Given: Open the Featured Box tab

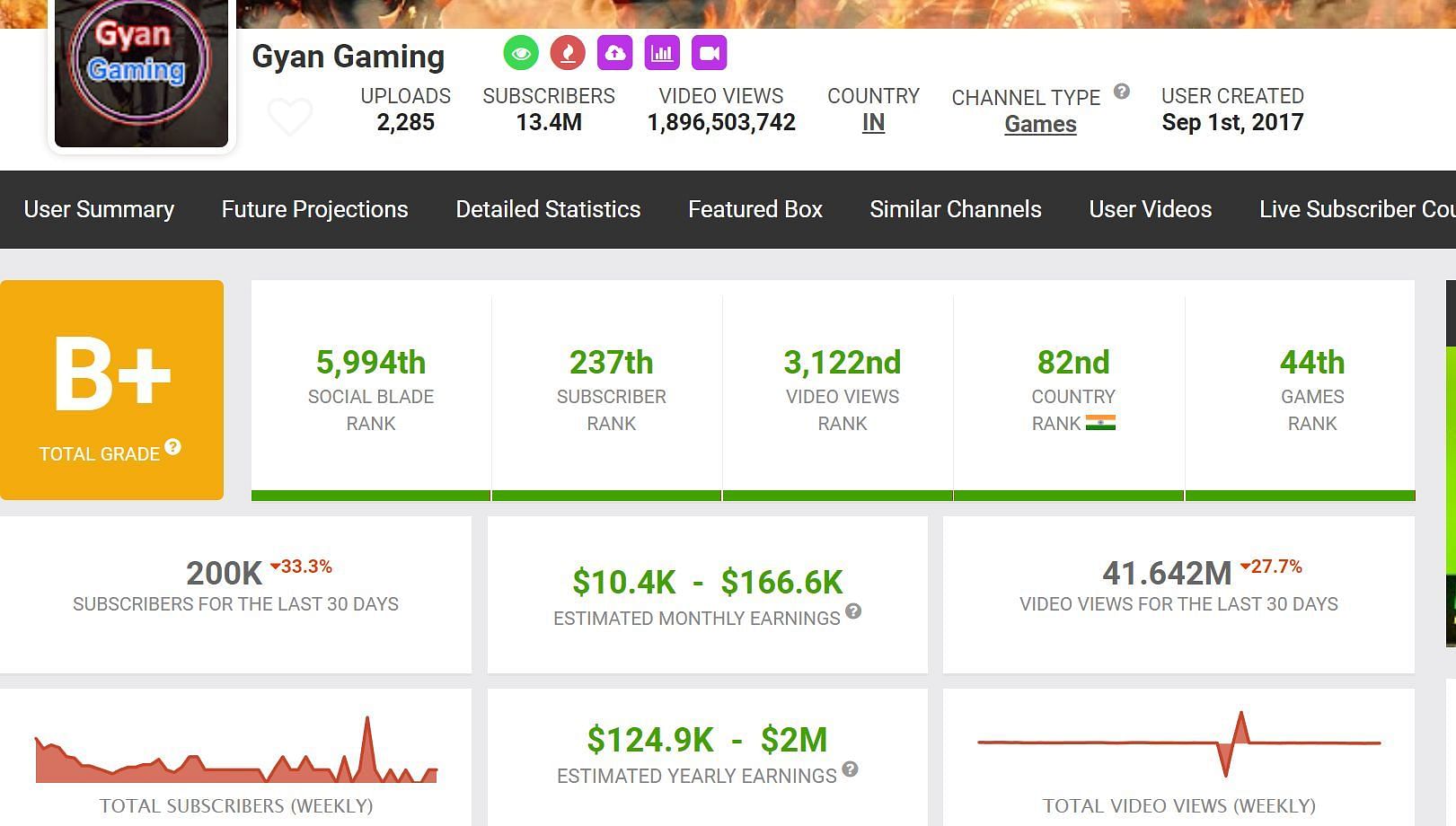Looking at the screenshot, I should (x=755, y=209).
